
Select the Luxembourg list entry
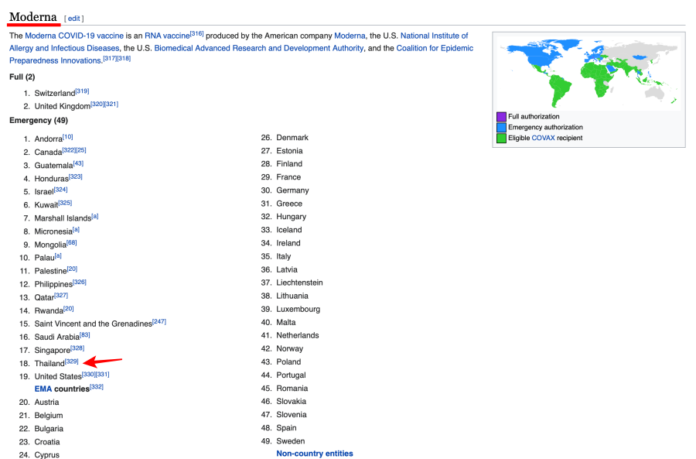pos(298,309)
